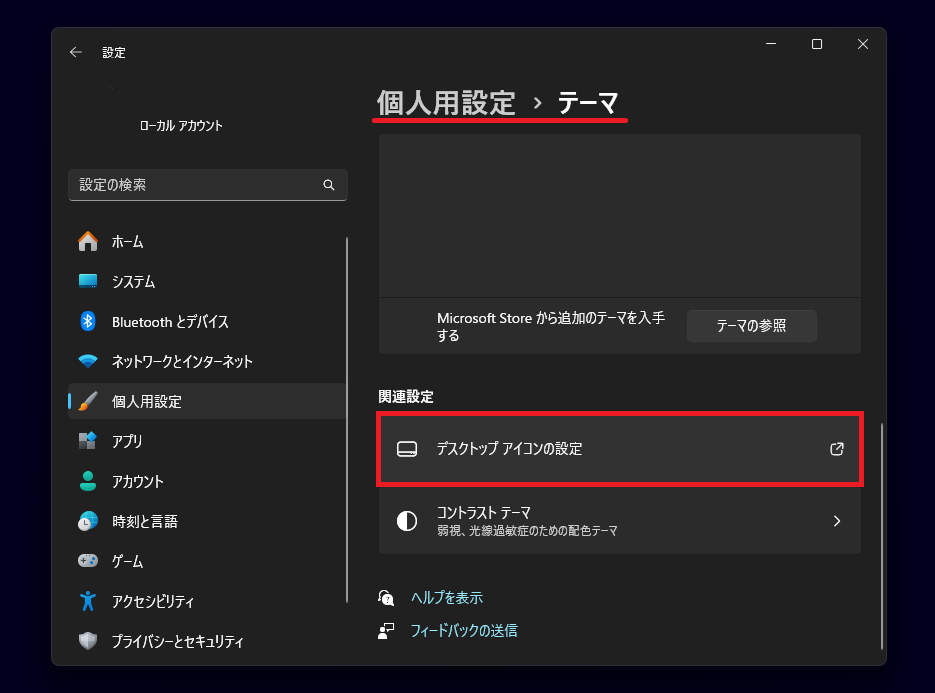935x693 pixels.
Task: Click ローカル アカウント profile text
Action: pos(181,126)
